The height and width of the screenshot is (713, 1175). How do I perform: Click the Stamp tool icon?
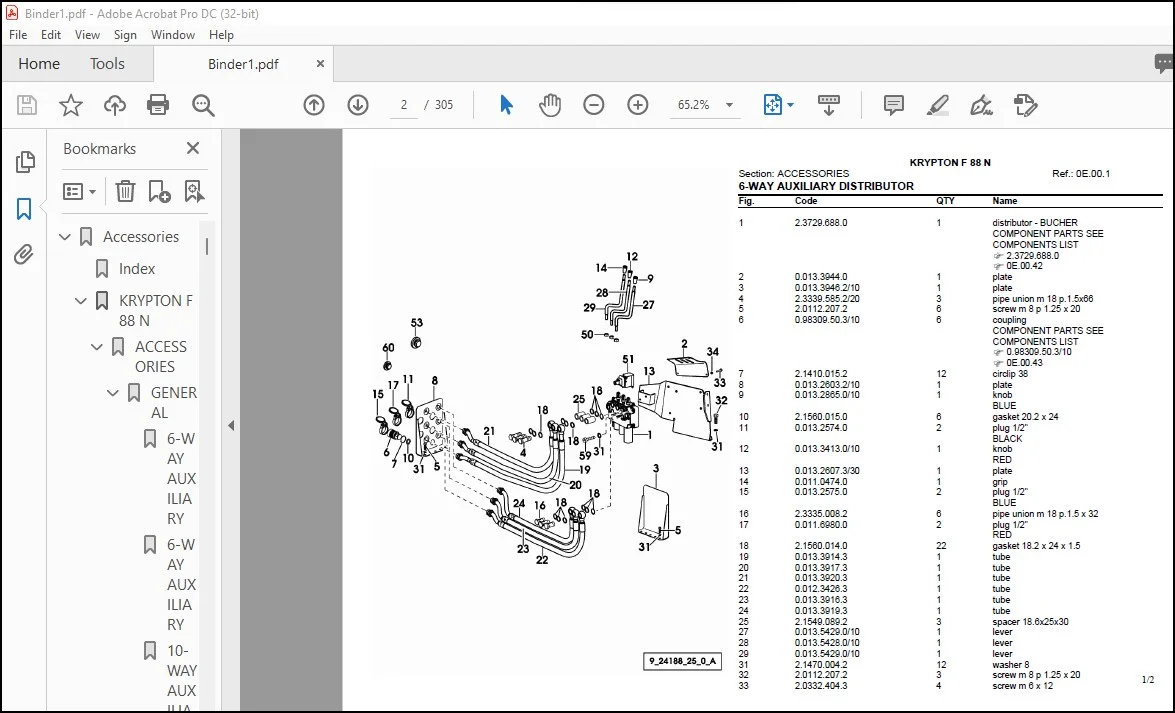pyautogui.click(x=1026, y=105)
